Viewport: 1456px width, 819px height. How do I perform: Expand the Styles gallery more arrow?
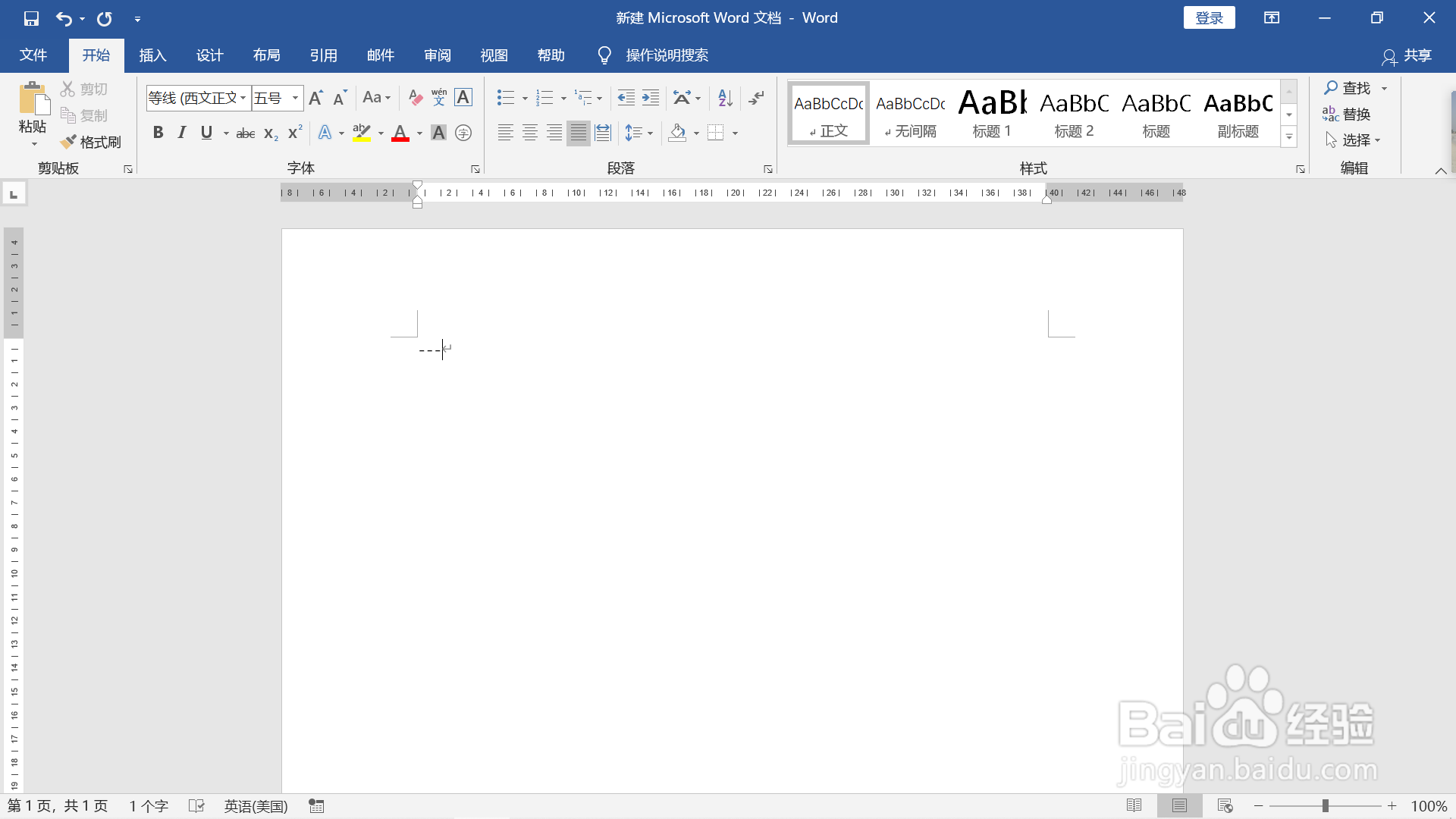point(1289,137)
